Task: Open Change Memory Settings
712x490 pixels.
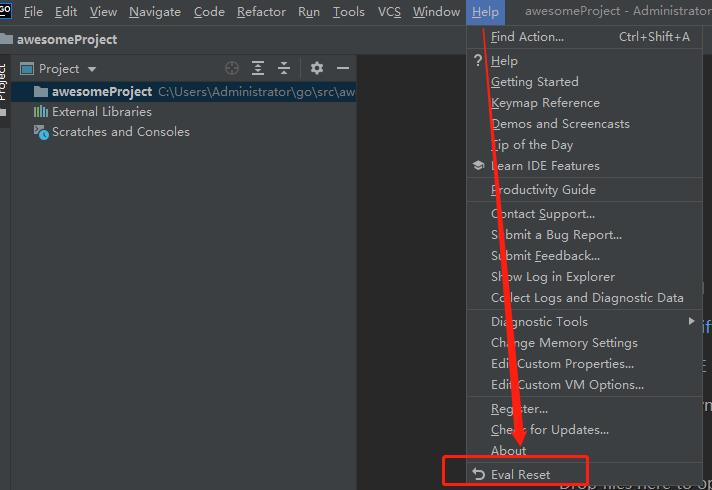Action: click(563, 343)
